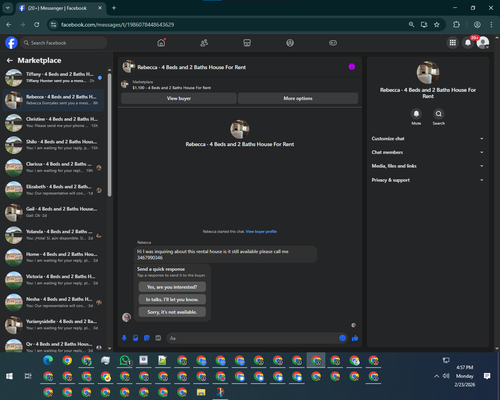Screen dimensions: 500x400
Task: Open Rebecca's listing thumbnail in details panel
Action: tap(428, 72)
